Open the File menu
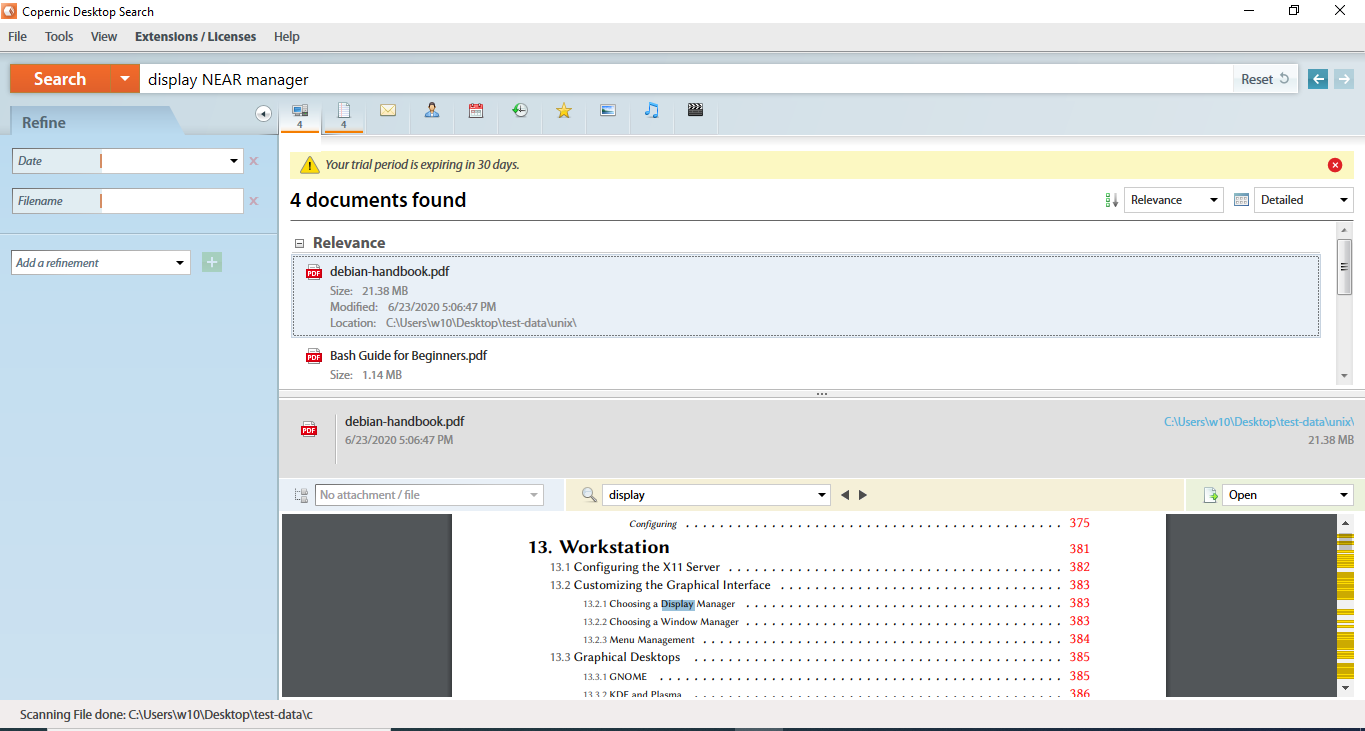Image resolution: width=1365 pixels, height=731 pixels. point(18,37)
